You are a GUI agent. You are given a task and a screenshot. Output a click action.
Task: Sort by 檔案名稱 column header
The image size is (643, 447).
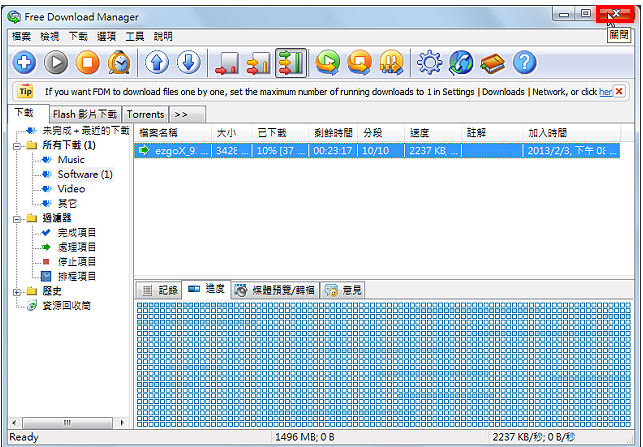click(x=173, y=132)
